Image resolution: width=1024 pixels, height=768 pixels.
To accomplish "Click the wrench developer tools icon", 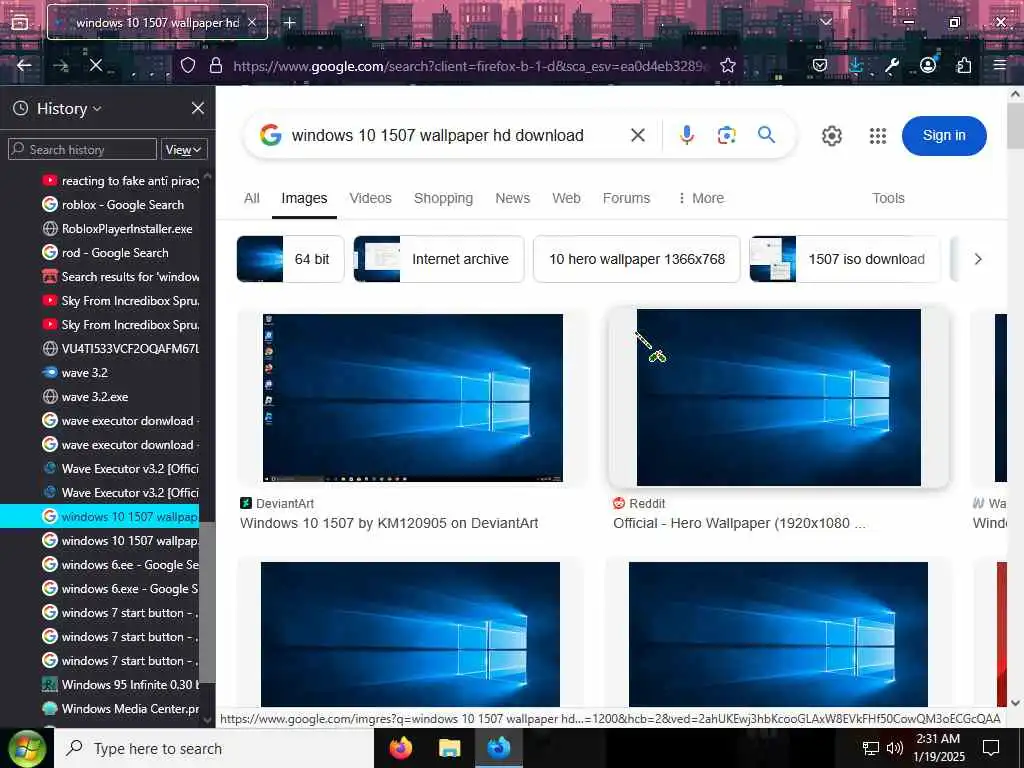I will [891, 65].
